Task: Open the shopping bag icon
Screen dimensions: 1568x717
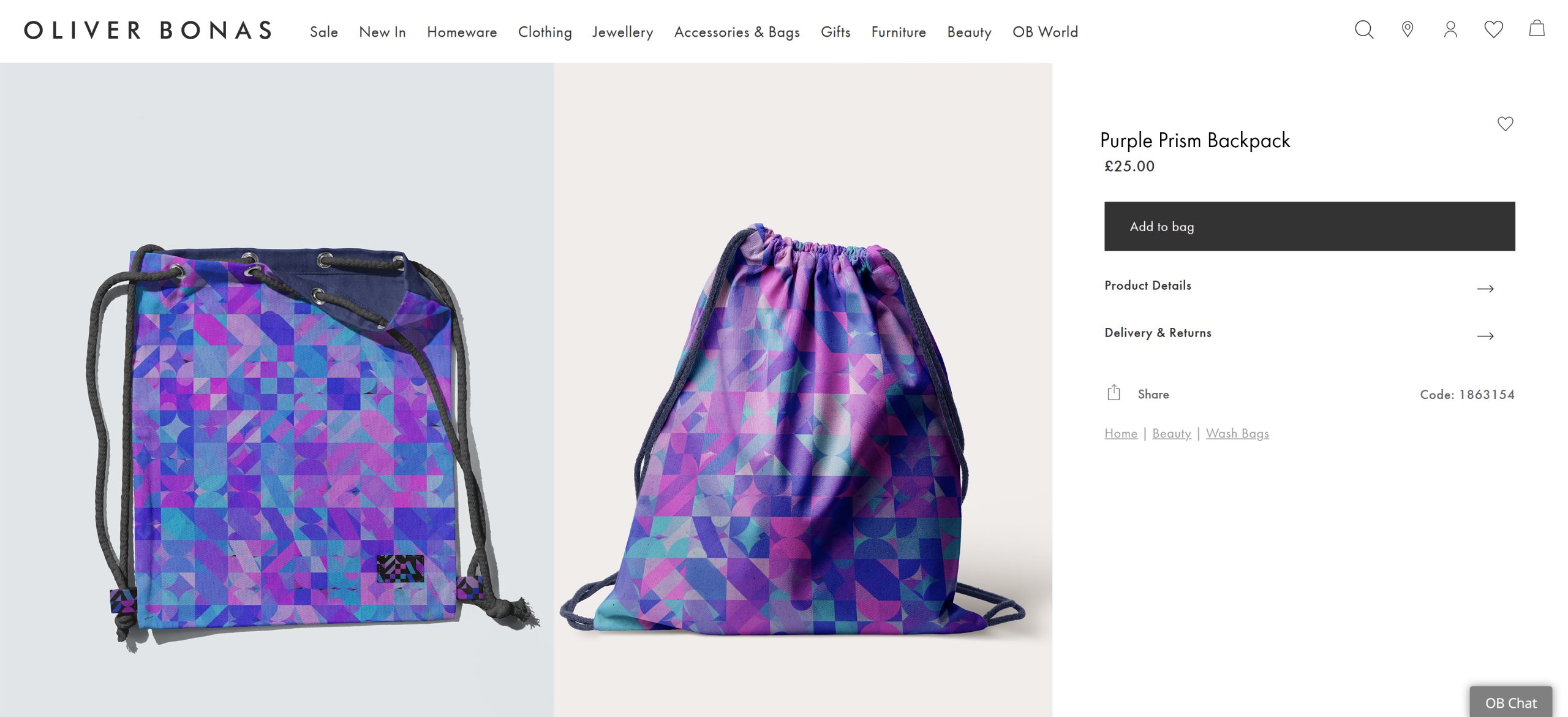Action: coord(1537,29)
